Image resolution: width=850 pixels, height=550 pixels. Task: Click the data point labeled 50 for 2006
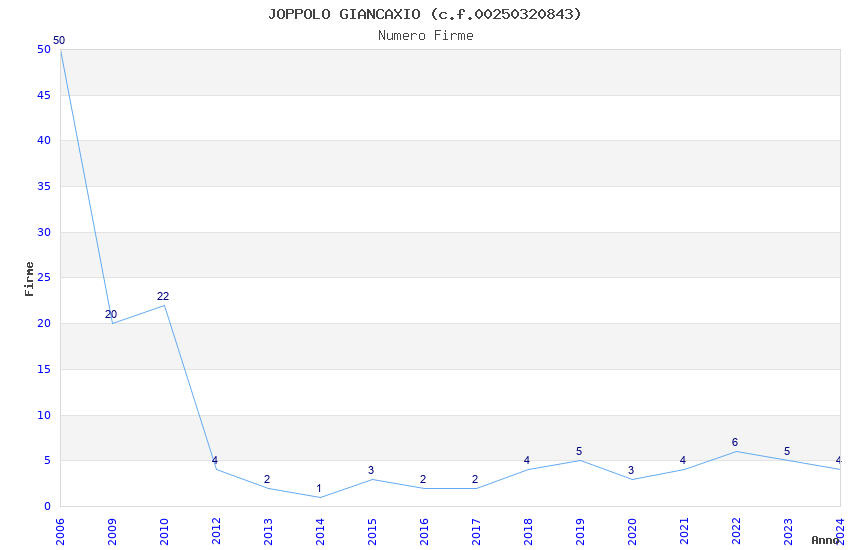pos(61,50)
